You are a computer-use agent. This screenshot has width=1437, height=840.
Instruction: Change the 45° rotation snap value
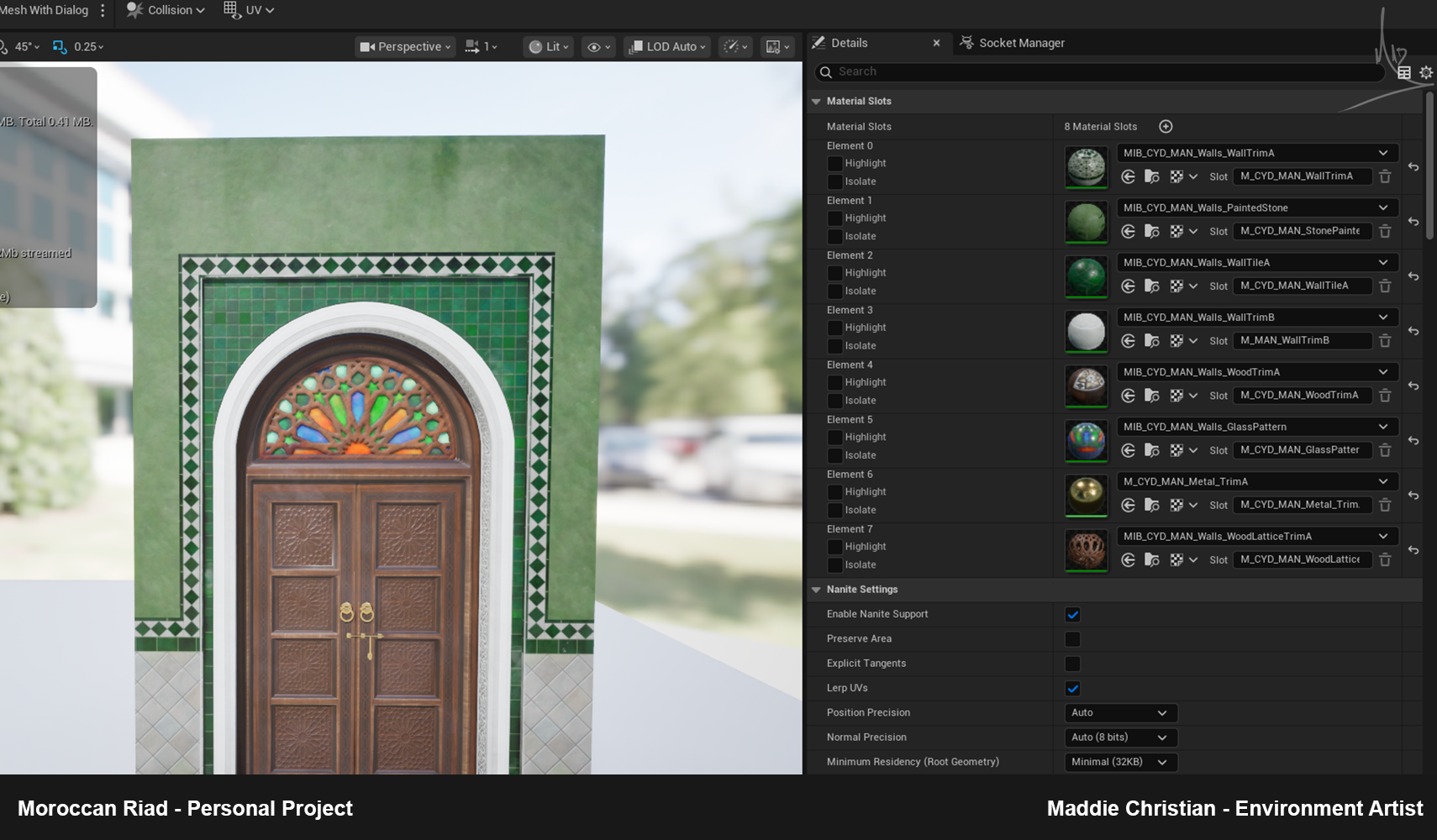[27, 47]
